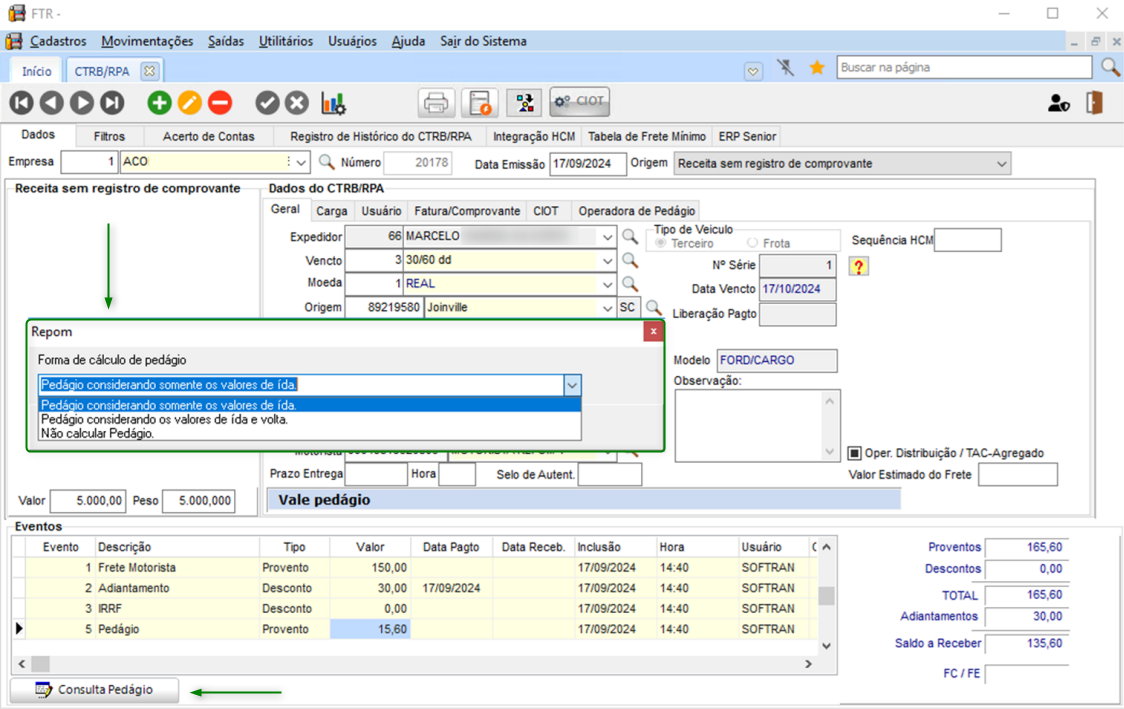Click the green add new record icon
1124x709 pixels.
(x=159, y=102)
